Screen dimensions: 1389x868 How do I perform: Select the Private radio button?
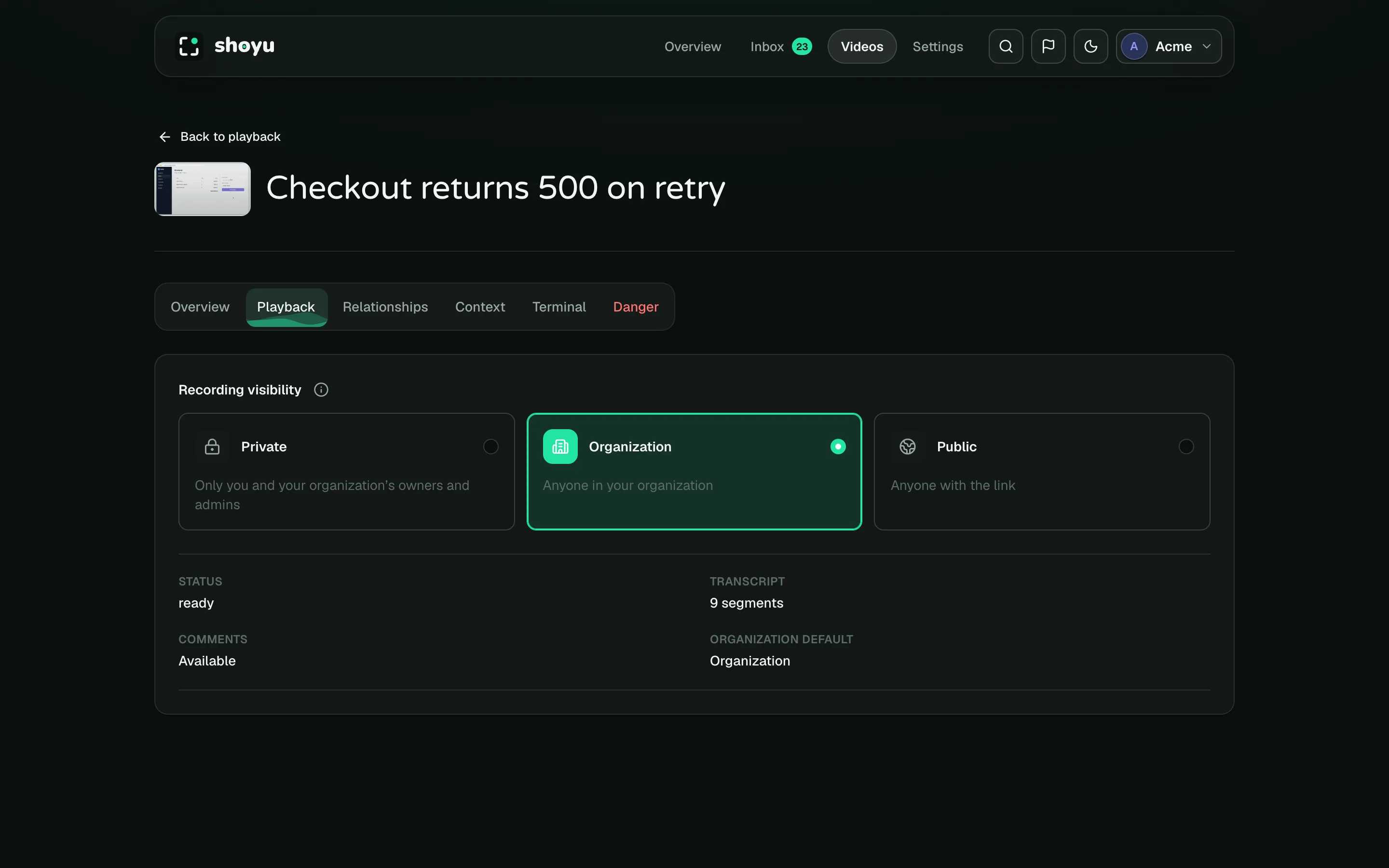[491, 447]
